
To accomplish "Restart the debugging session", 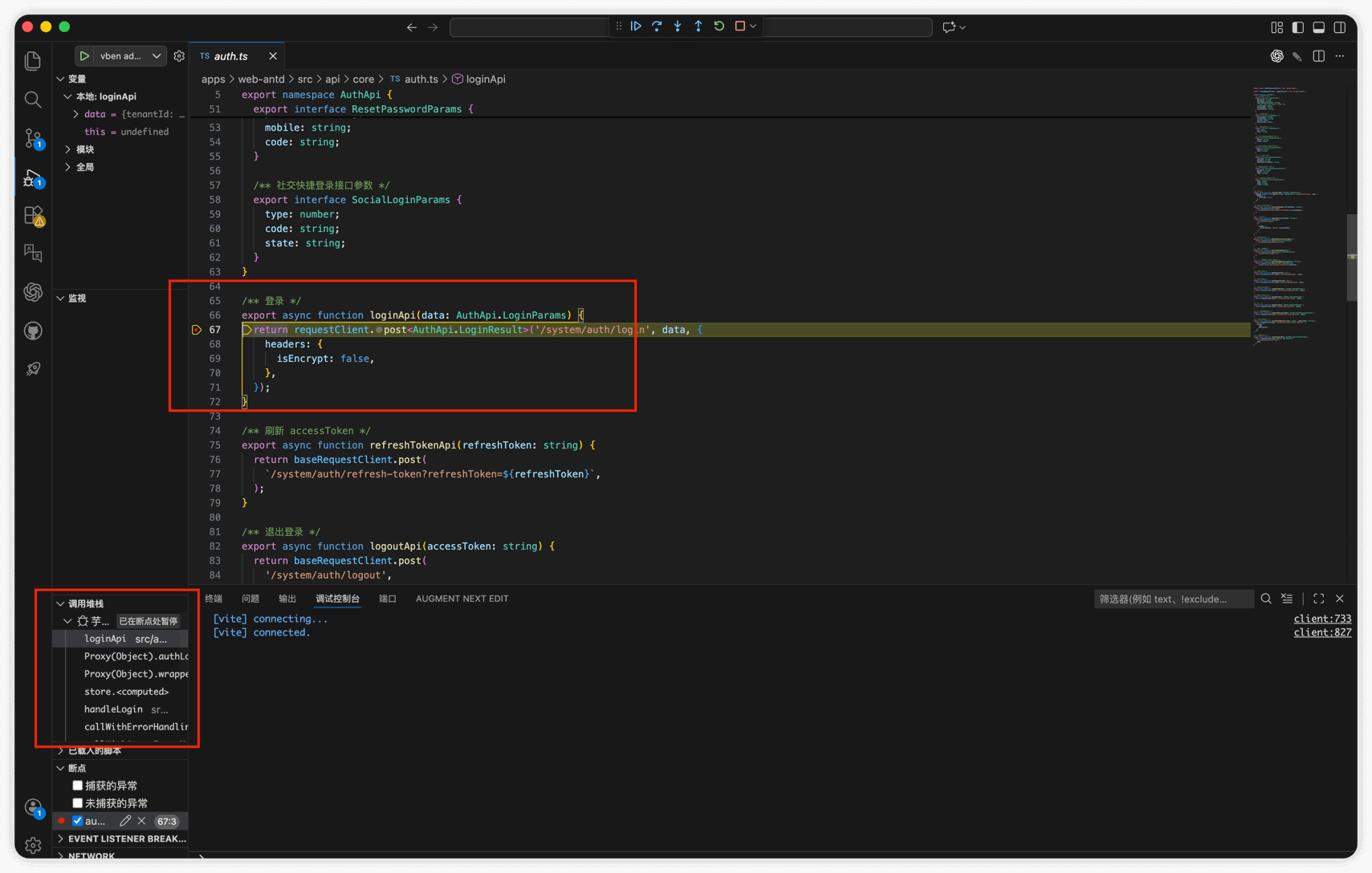I will coord(719,26).
